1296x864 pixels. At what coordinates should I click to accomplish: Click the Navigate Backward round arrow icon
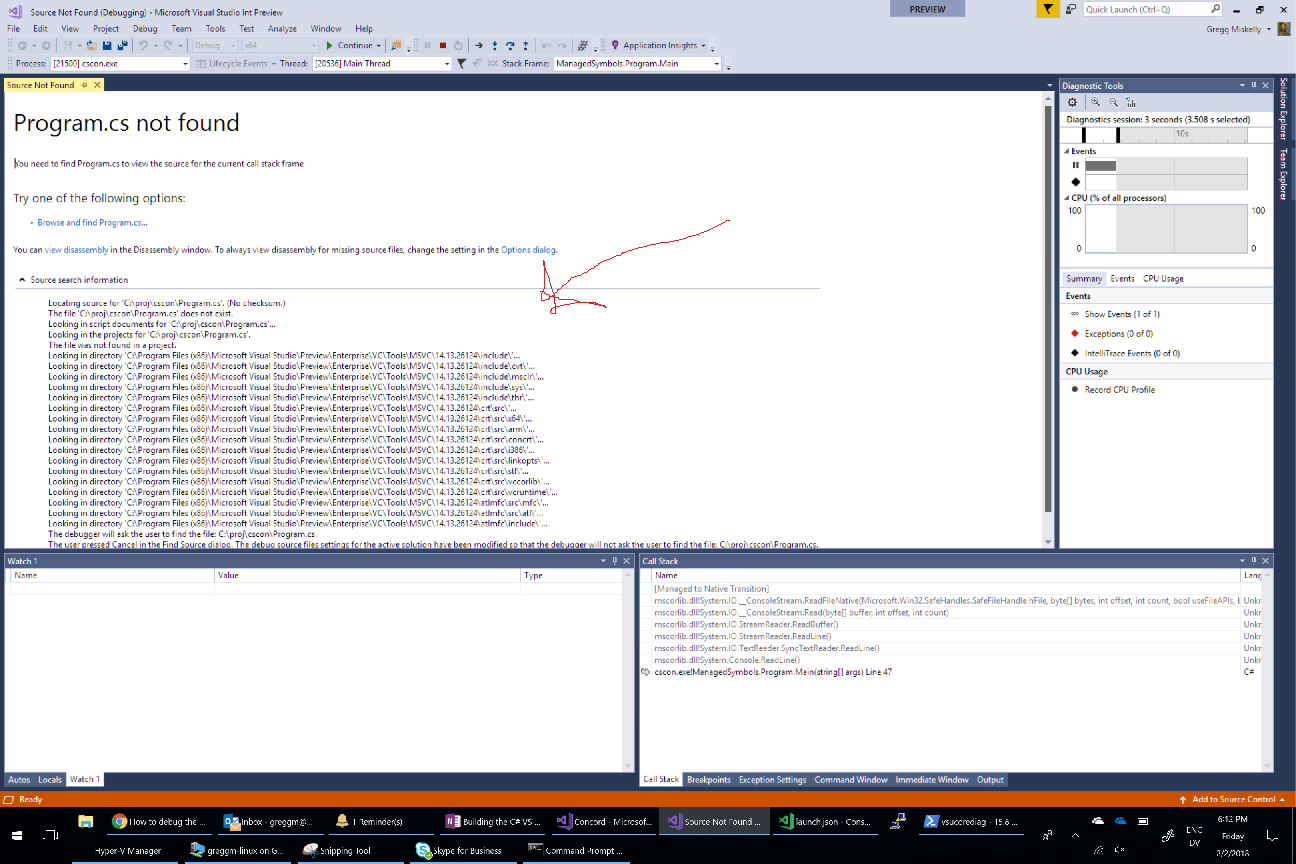click(22, 45)
